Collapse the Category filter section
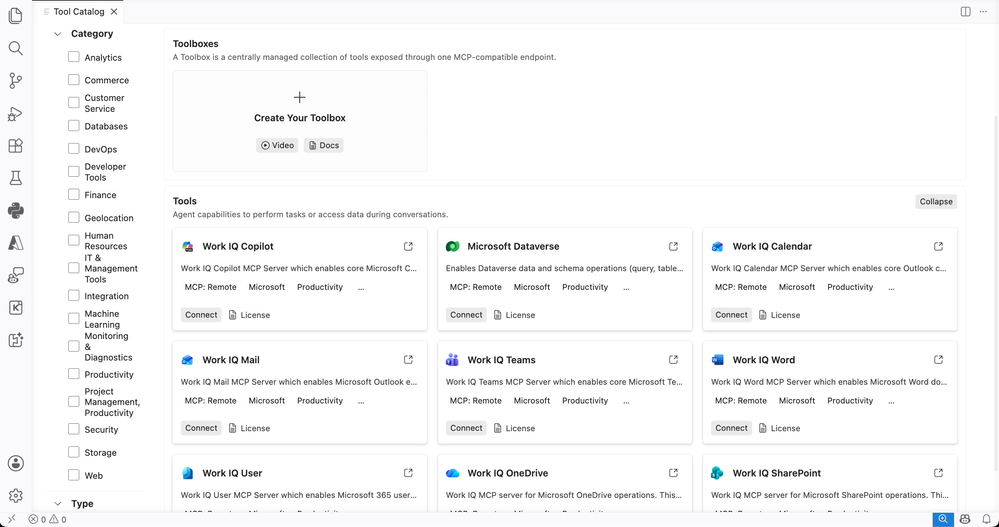 pyautogui.click(x=58, y=34)
